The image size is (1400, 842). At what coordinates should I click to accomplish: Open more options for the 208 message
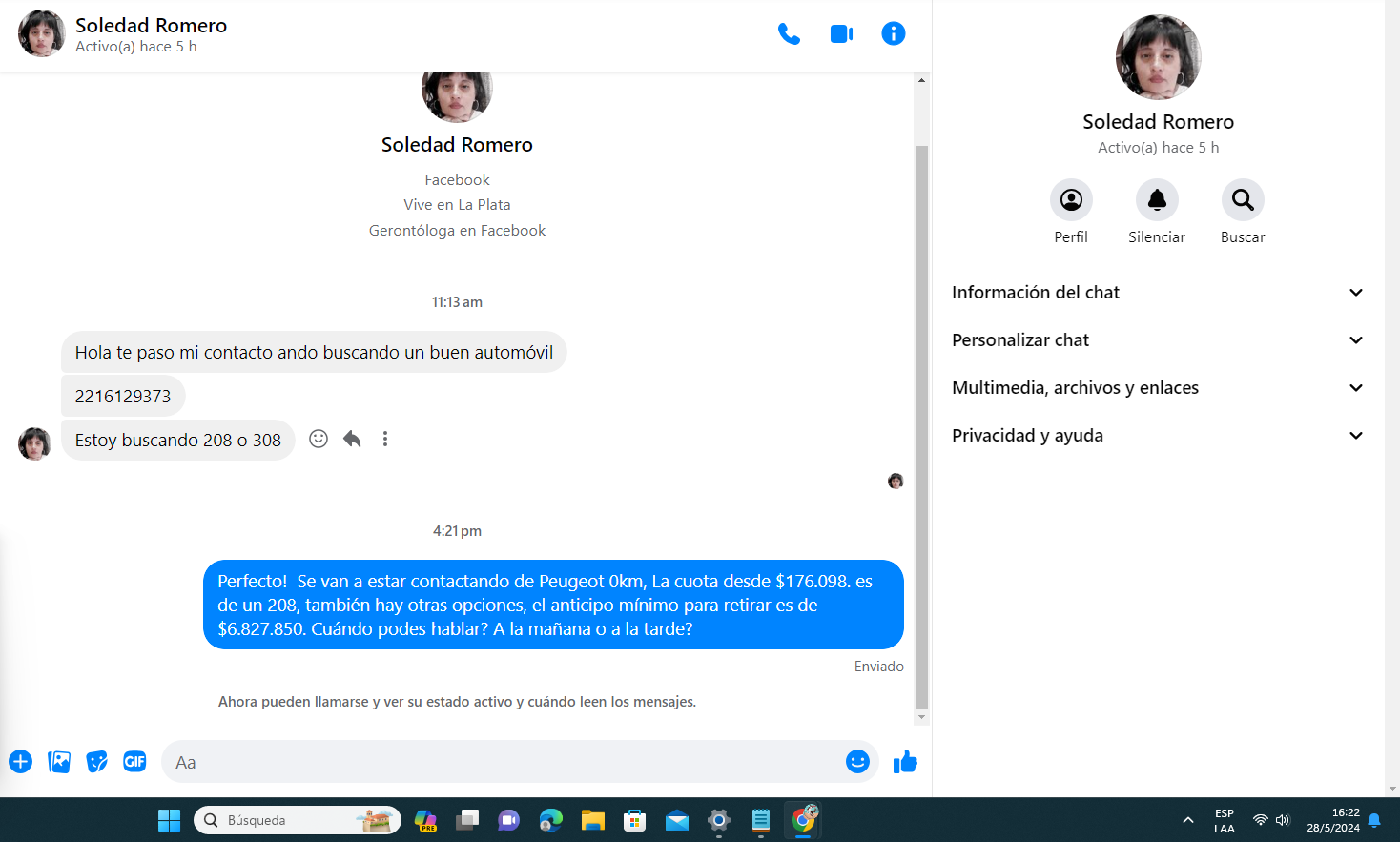[385, 439]
